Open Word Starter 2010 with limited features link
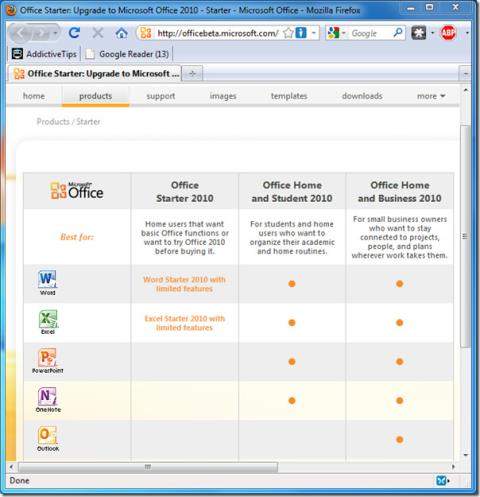This screenshot has width=480, height=497. tap(184, 284)
